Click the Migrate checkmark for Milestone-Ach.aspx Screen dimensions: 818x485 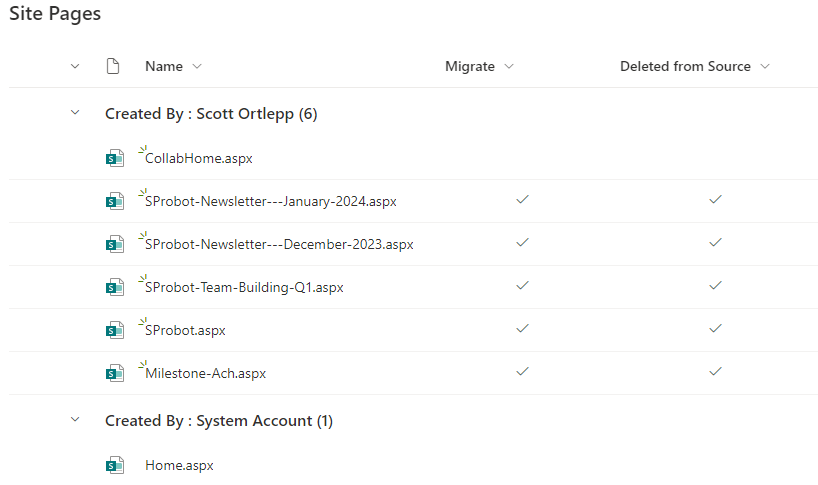click(x=522, y=371)
